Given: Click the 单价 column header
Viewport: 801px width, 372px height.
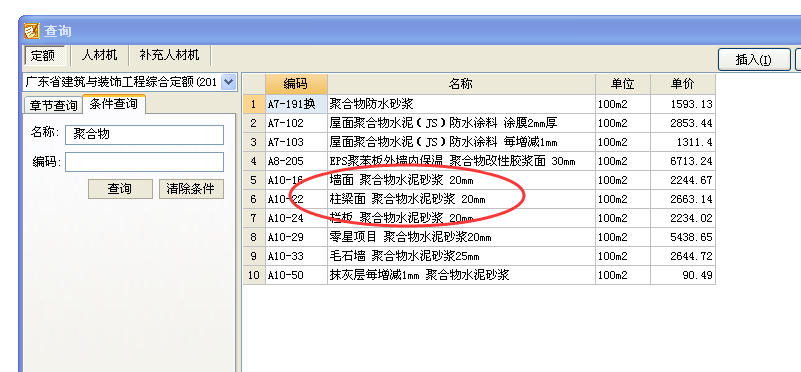Looking at the screenshot, I should [682, 84].
